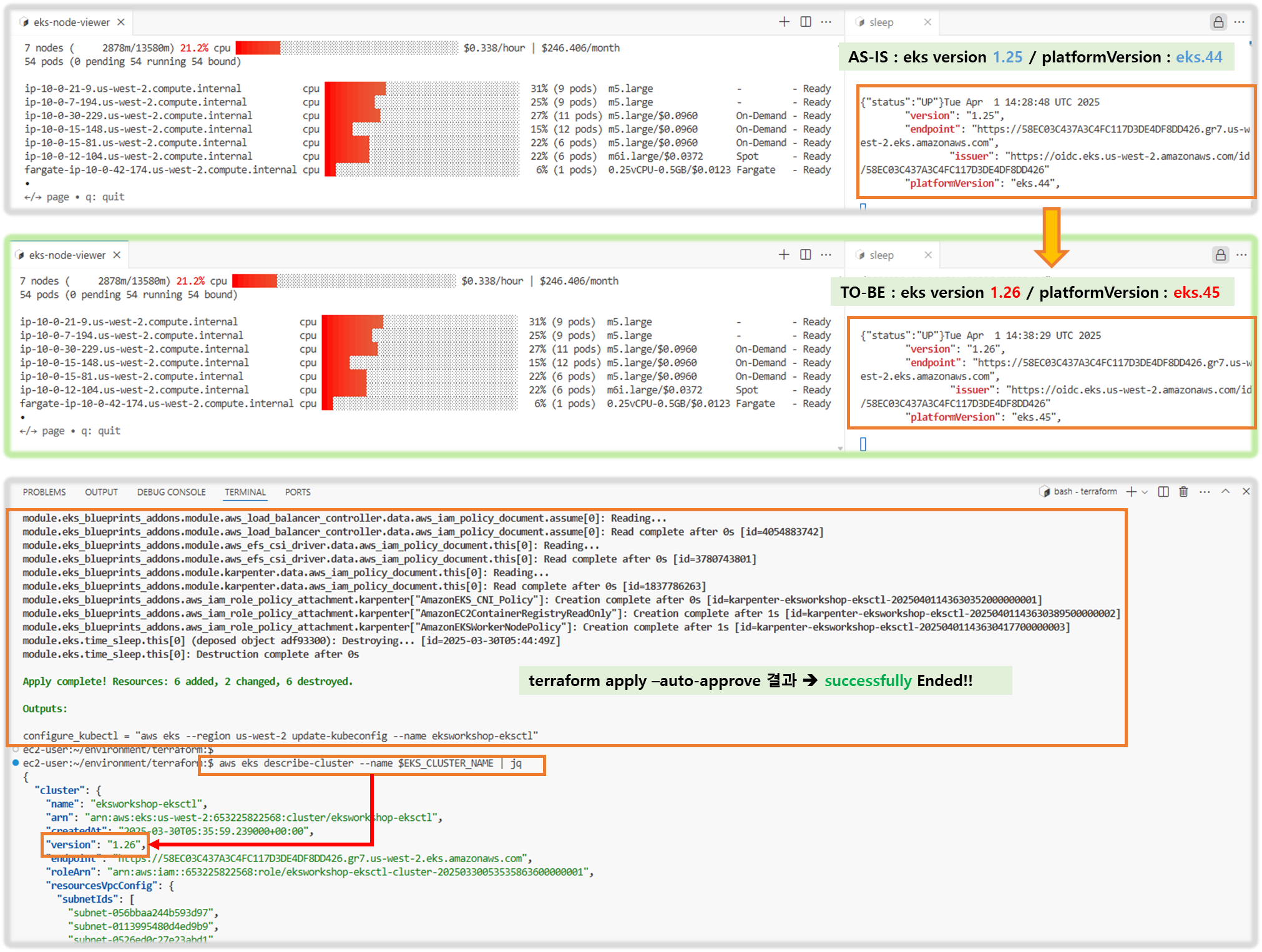This screenshot has height=952, width=1262.
Task: Add new tab in lower eks-node-viewer pane
Action: (x=784, y=255)
